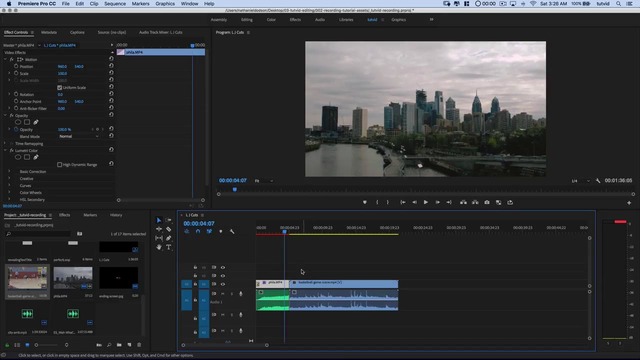Enable High Dynamic Range checkbox

pyautogui.click(x=60, y=164)
